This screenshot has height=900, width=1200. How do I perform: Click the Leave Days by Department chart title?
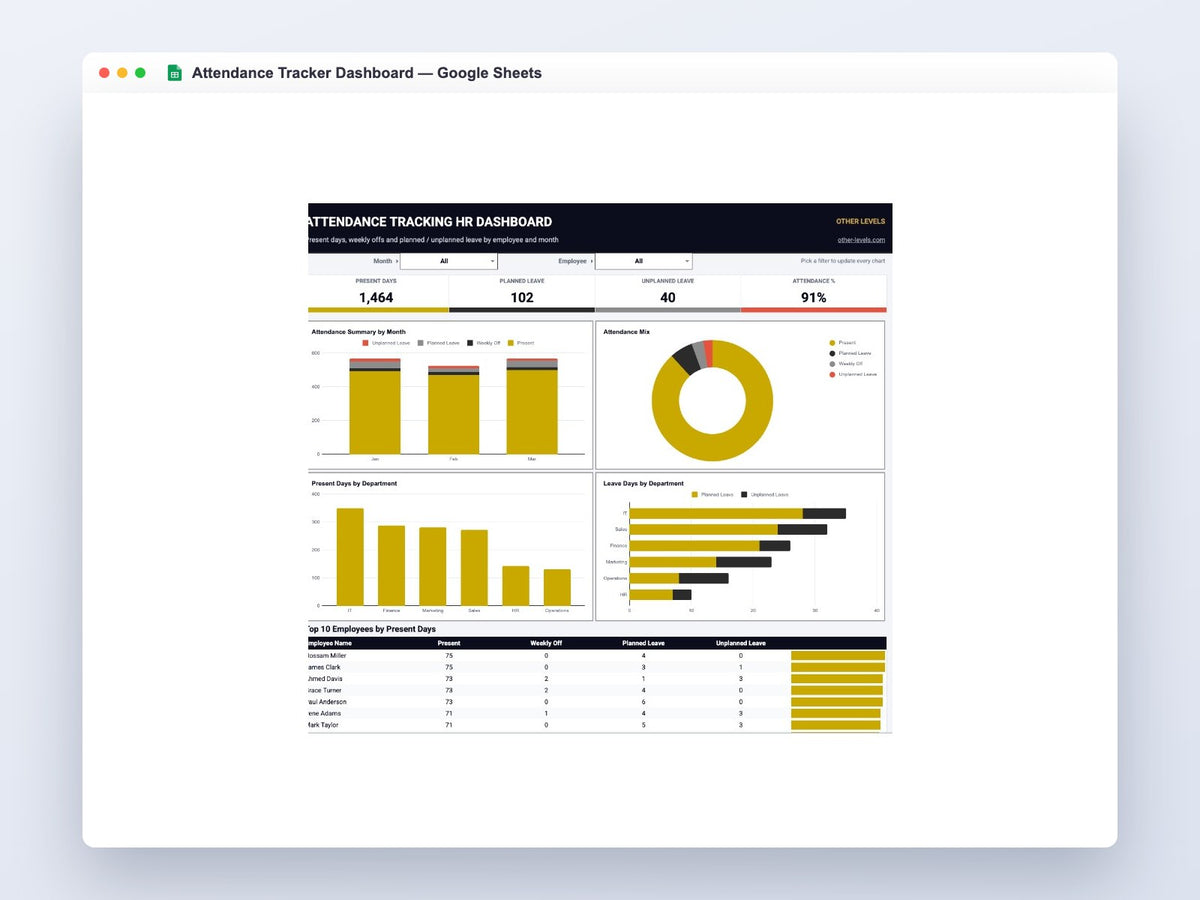pos(643,483)
